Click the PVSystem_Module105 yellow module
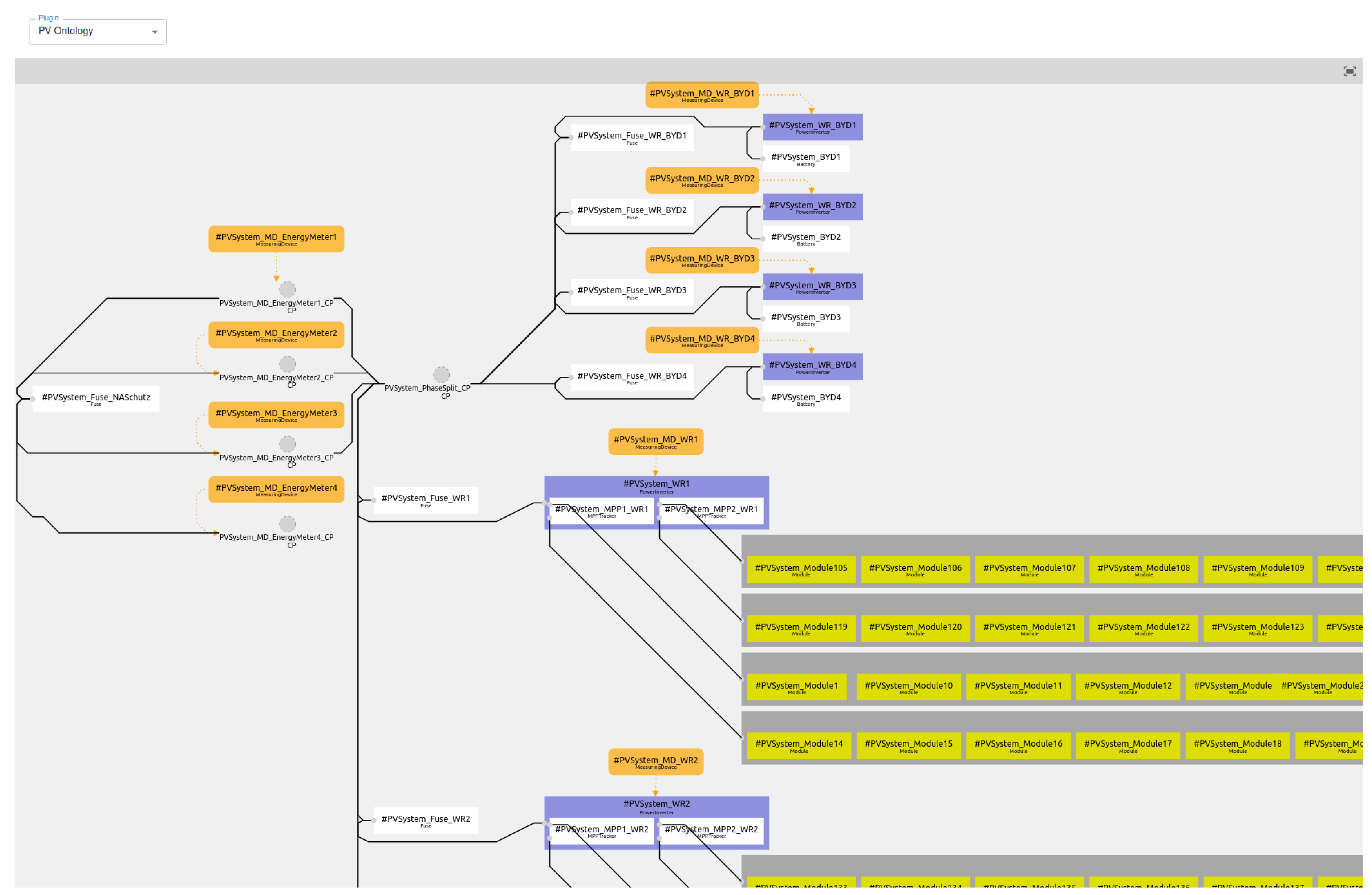 tap(801, 569)
